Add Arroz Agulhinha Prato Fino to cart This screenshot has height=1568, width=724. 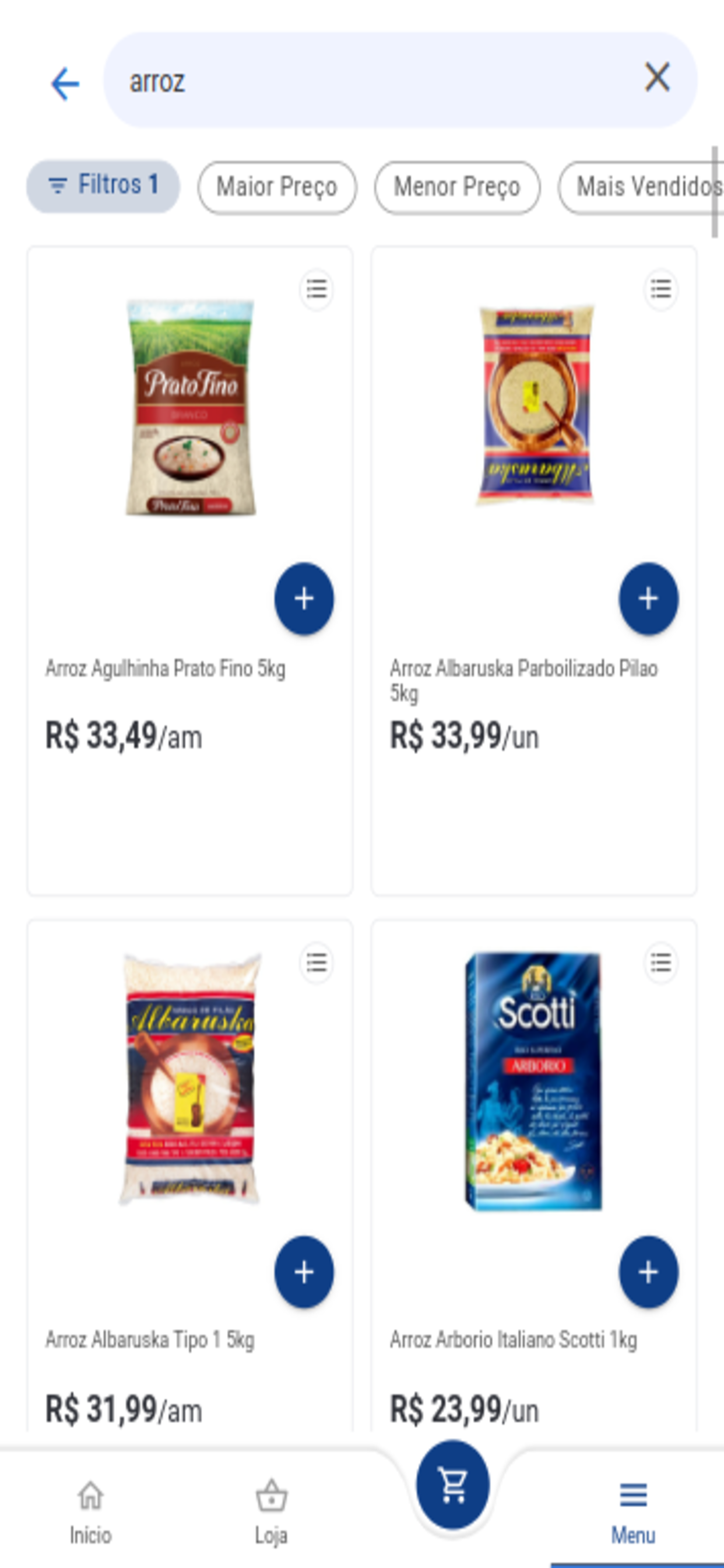coord(304,598)
